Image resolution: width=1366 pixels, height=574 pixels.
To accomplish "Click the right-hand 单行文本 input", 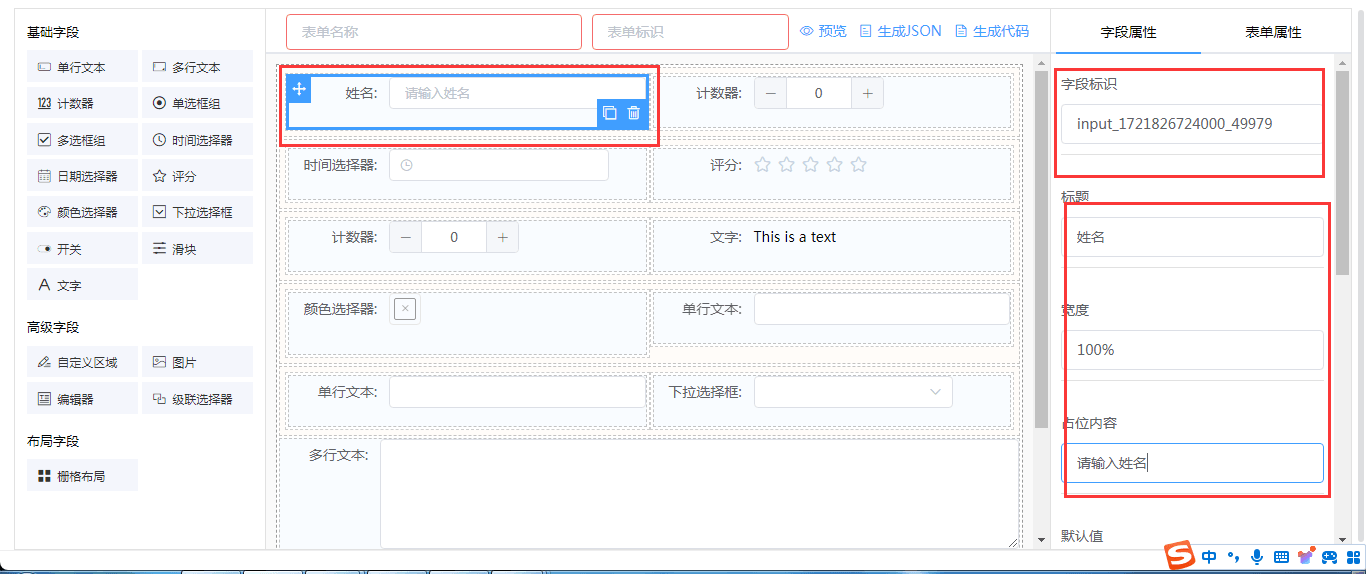I will click(x=882, y=309).
